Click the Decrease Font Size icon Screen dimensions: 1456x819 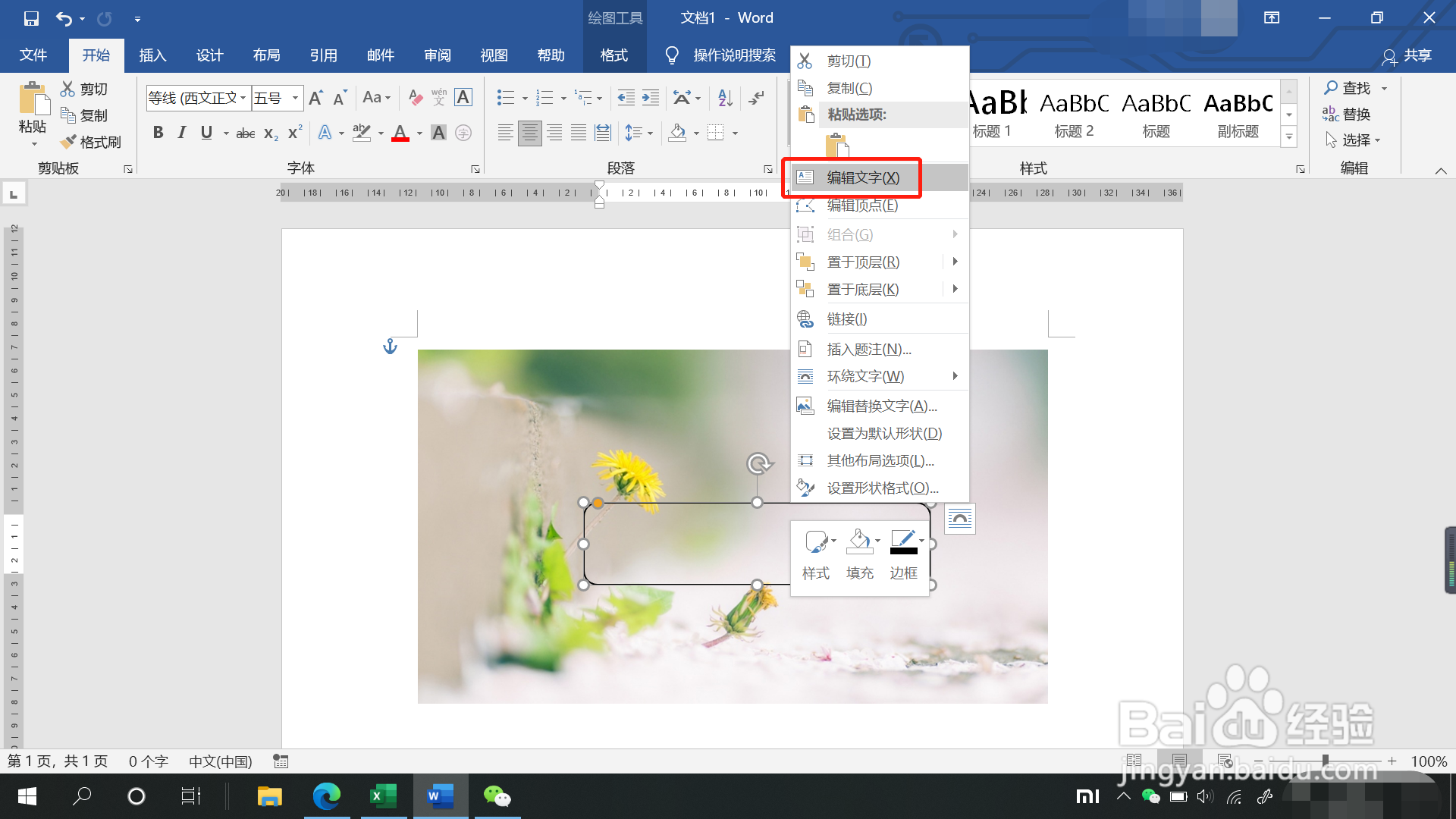point(340,98)
